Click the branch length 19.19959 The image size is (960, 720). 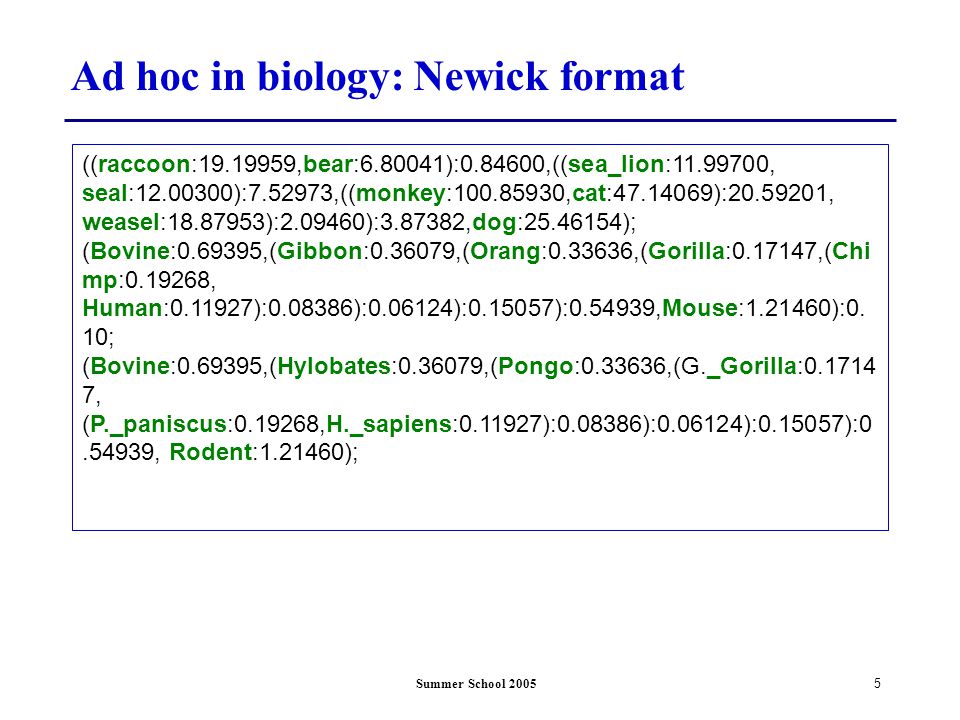249,165
